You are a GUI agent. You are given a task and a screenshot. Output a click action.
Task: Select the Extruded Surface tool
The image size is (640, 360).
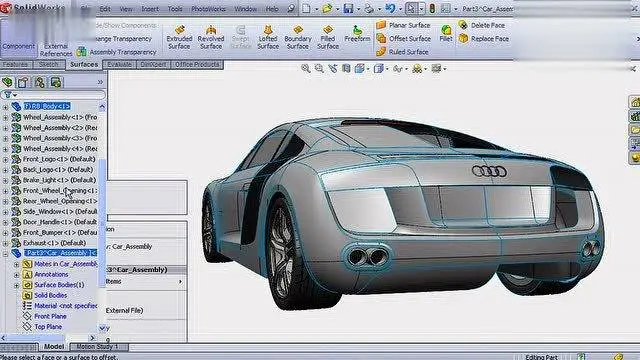pyautogui.click(x=179, y=38)
